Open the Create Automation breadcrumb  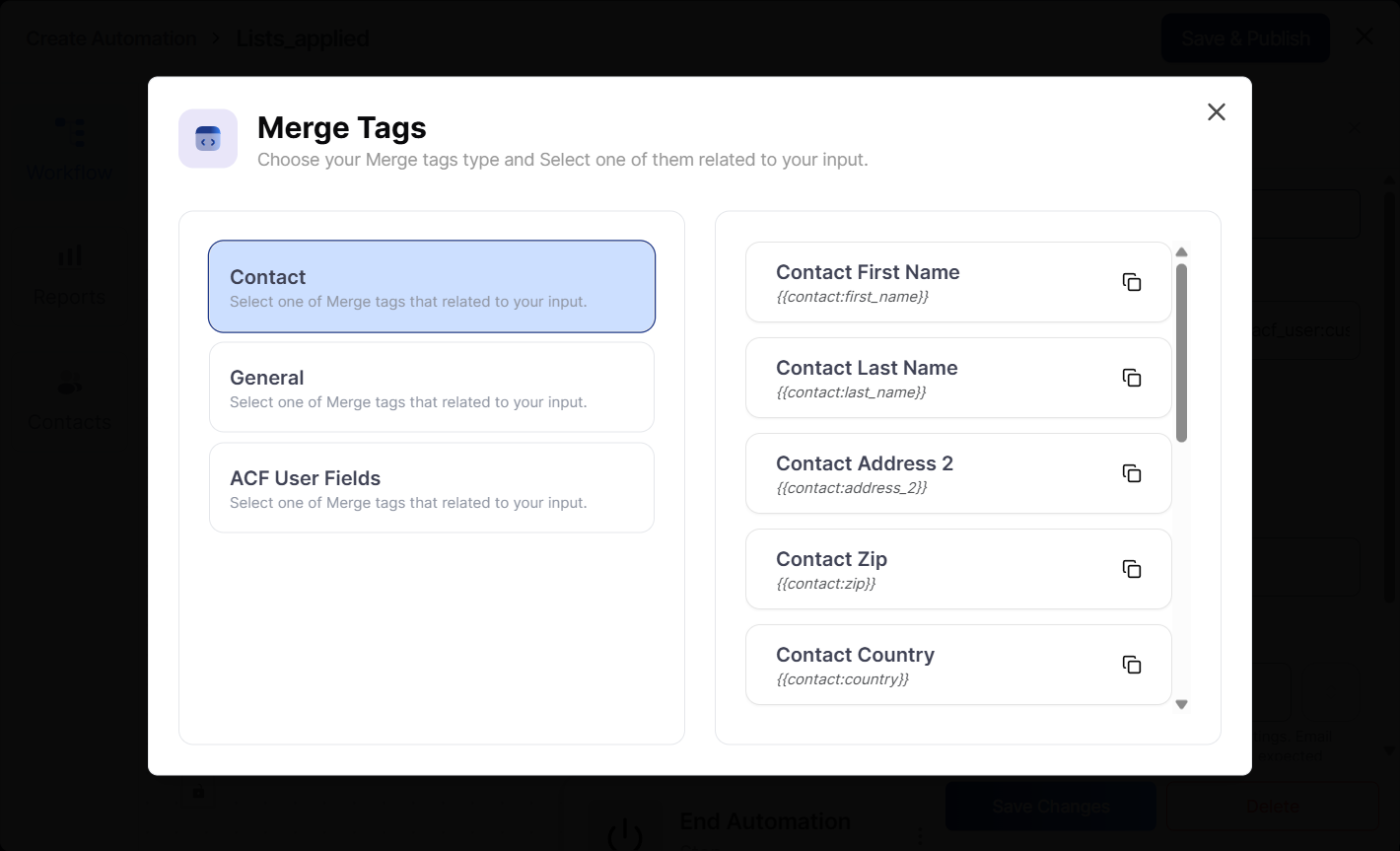click(x=110, y=37)
